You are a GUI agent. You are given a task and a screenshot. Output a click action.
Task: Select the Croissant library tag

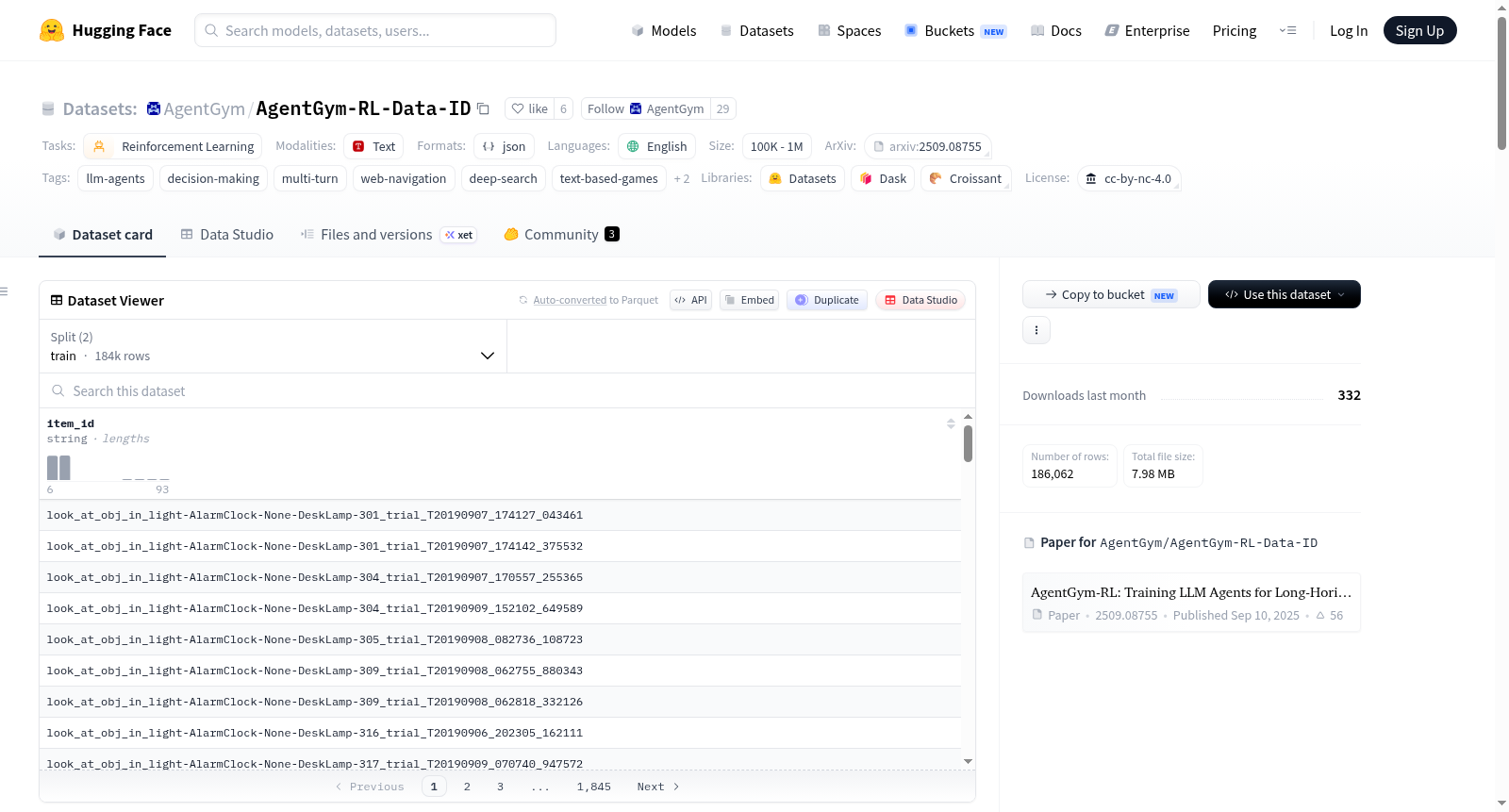pos(966,178)
